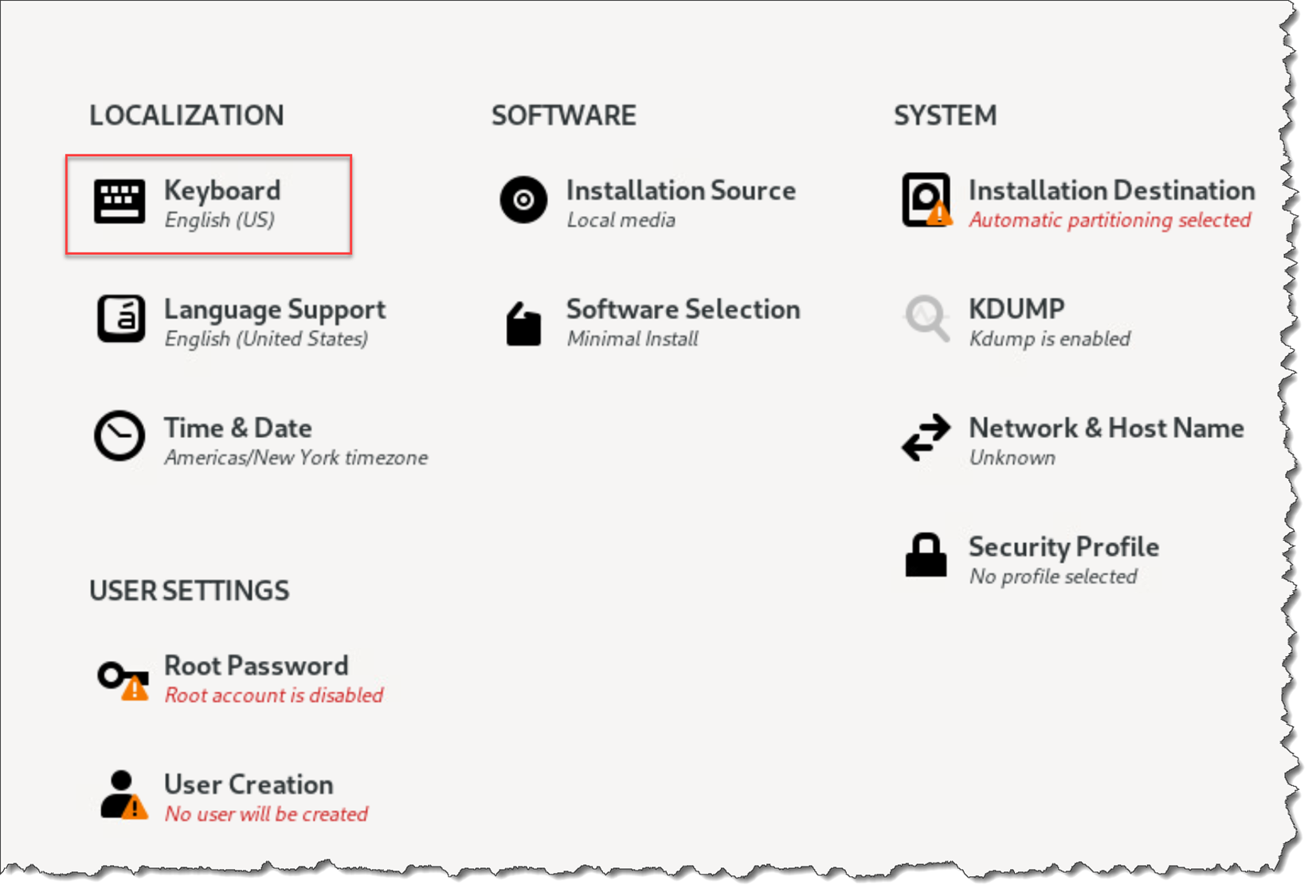Open Language Support configuration
1316x896 pixels.
(x=274, y=310)
